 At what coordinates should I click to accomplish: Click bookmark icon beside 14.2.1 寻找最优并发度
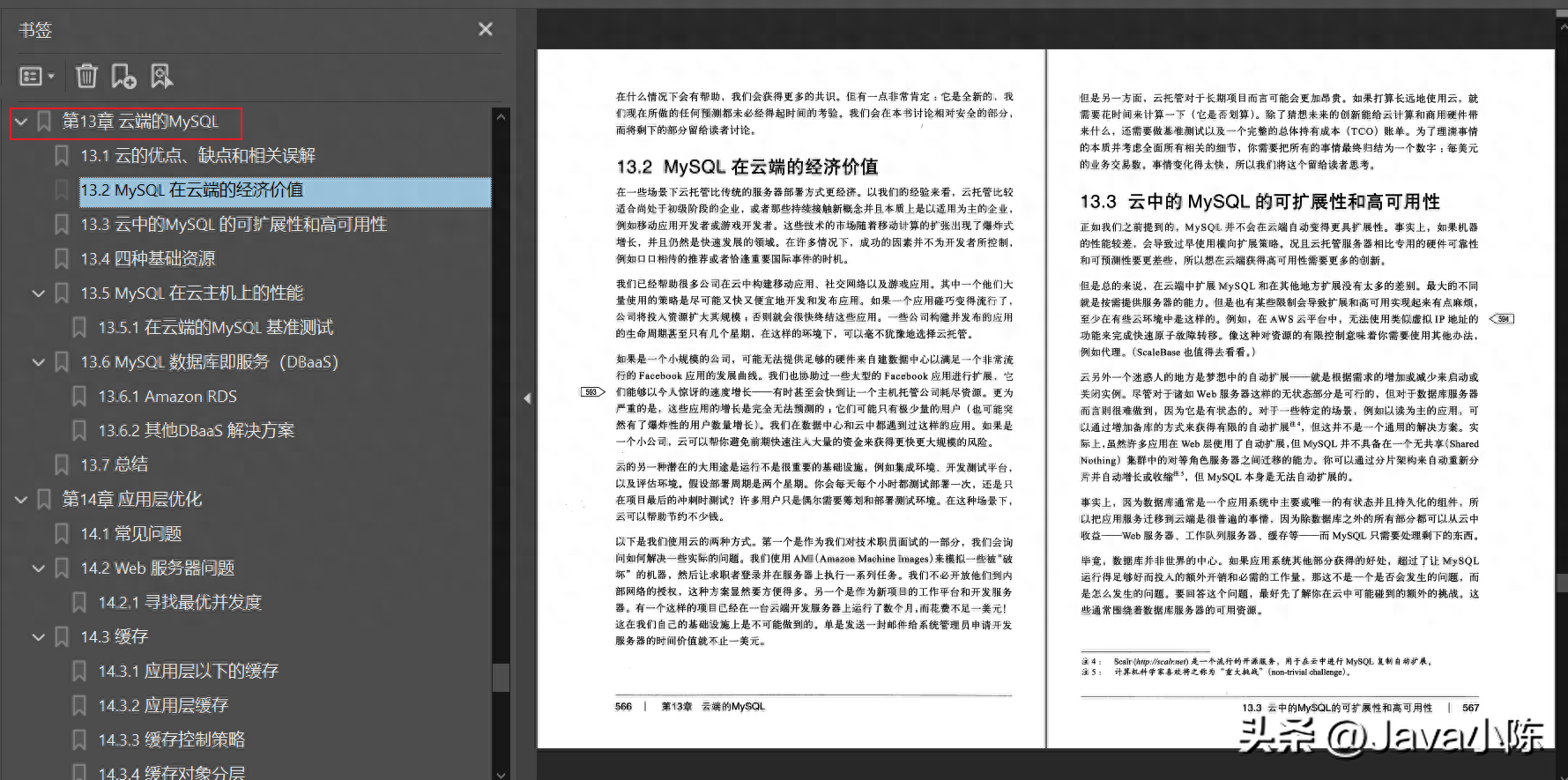[79, 603]
